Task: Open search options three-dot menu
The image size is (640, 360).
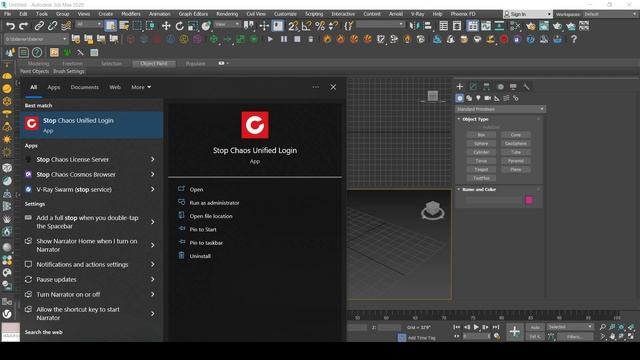Action: [316, 87]
